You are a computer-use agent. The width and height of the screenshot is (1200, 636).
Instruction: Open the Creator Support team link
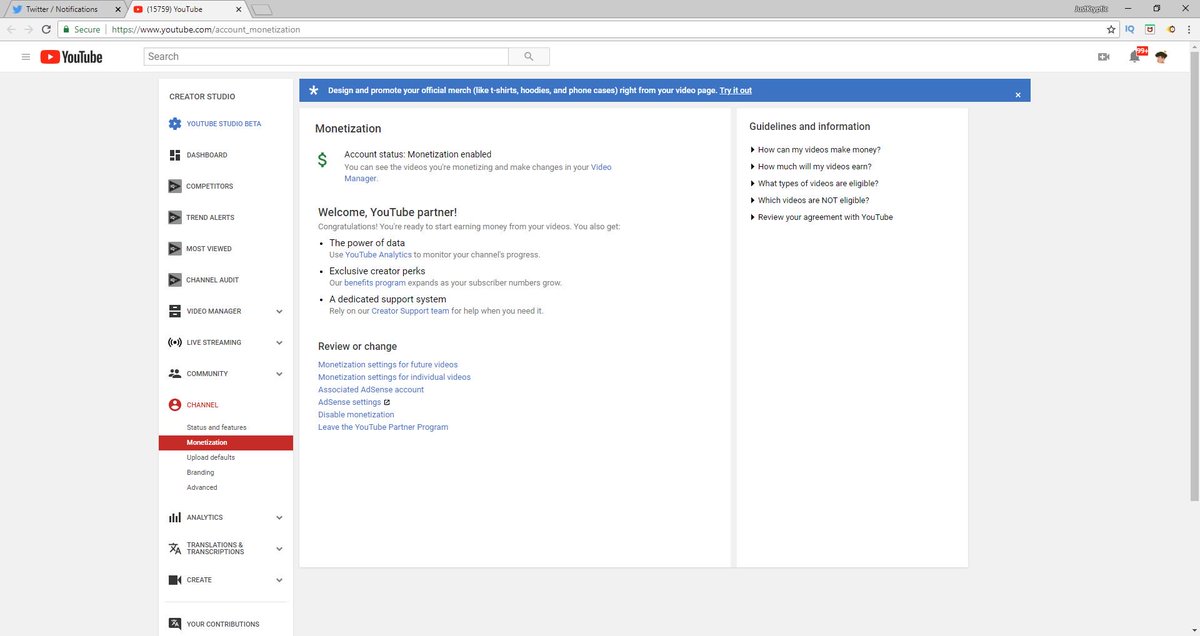(410, 311)
